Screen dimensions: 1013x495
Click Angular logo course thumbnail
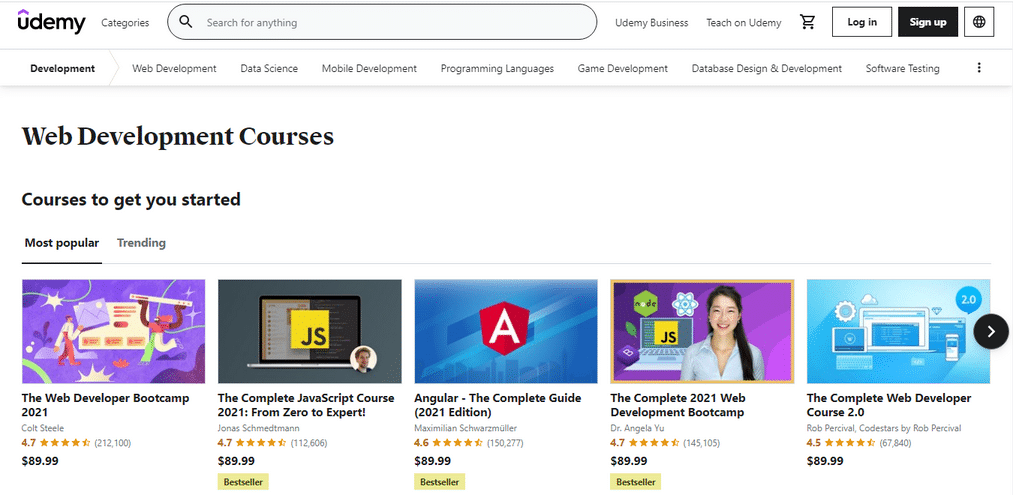tap(505, 332)
